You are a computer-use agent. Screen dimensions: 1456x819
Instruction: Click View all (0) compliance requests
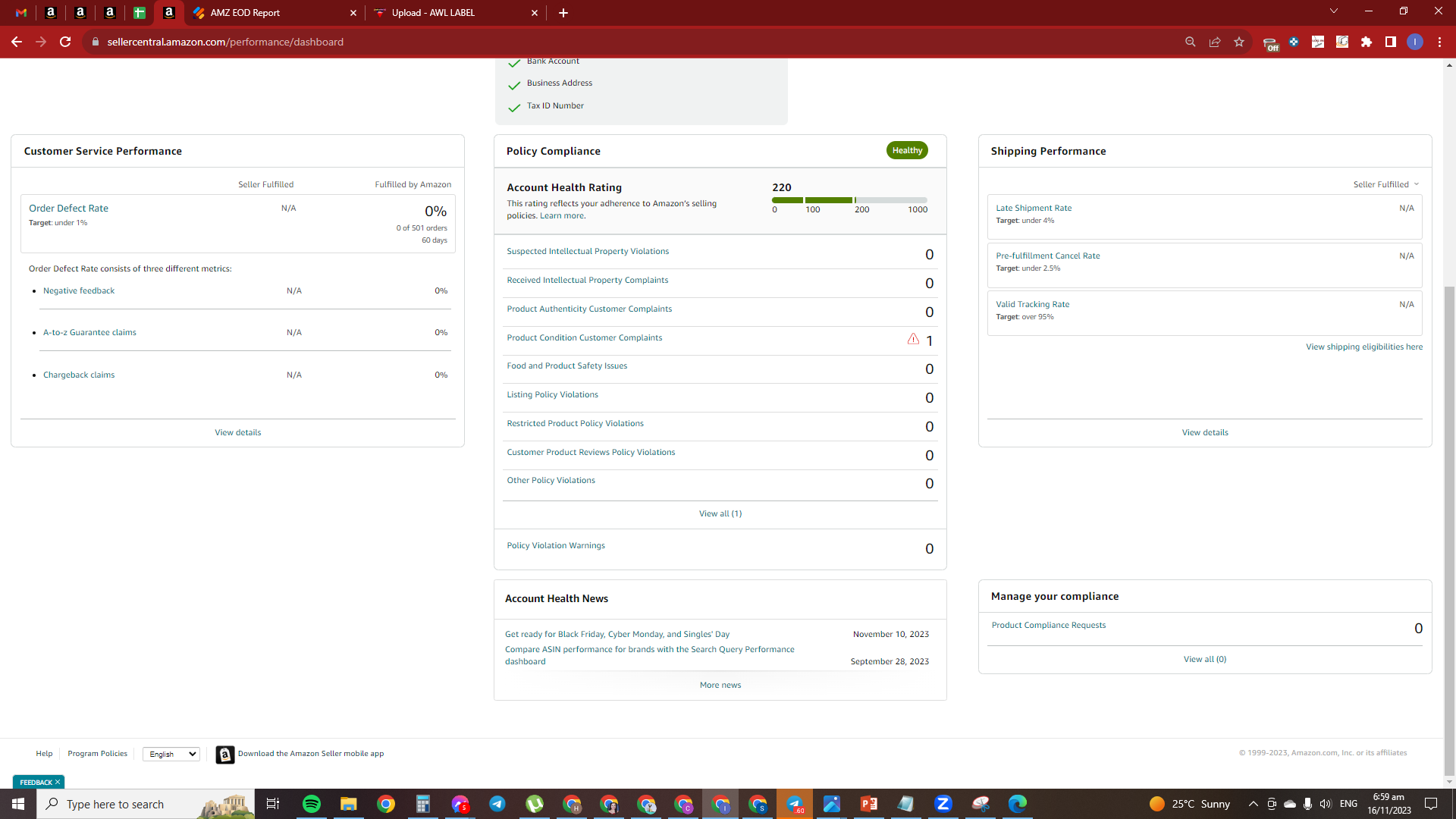[x=1205, y=659]
